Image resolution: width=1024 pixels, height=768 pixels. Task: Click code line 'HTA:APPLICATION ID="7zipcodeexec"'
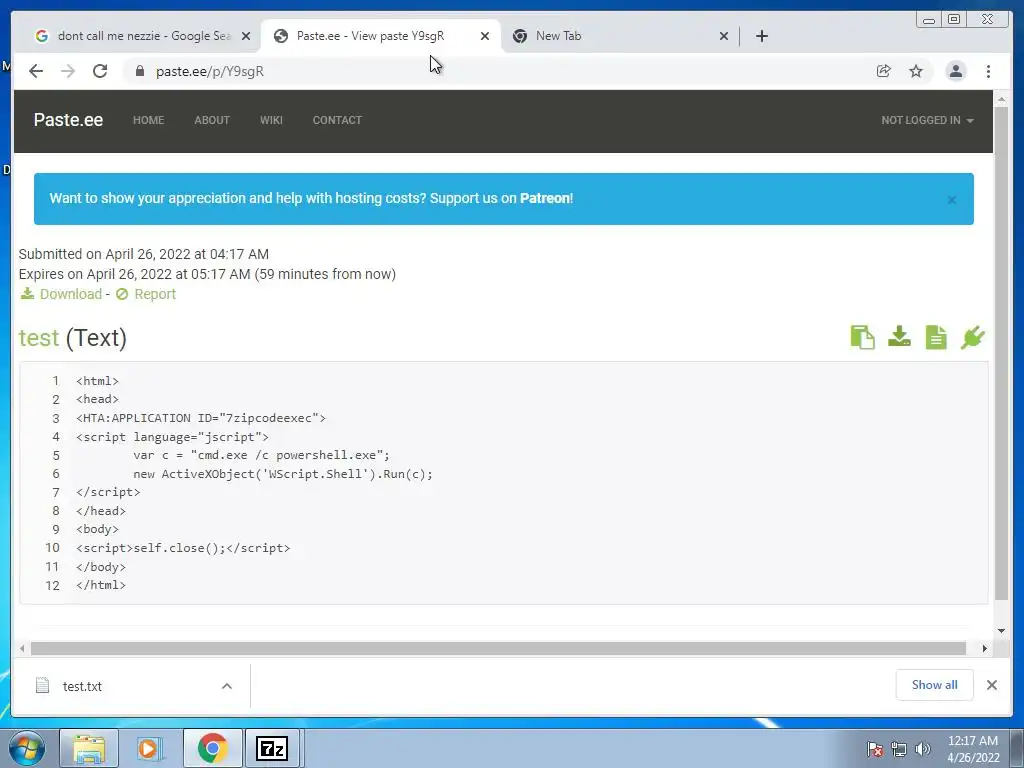[200, 418]
